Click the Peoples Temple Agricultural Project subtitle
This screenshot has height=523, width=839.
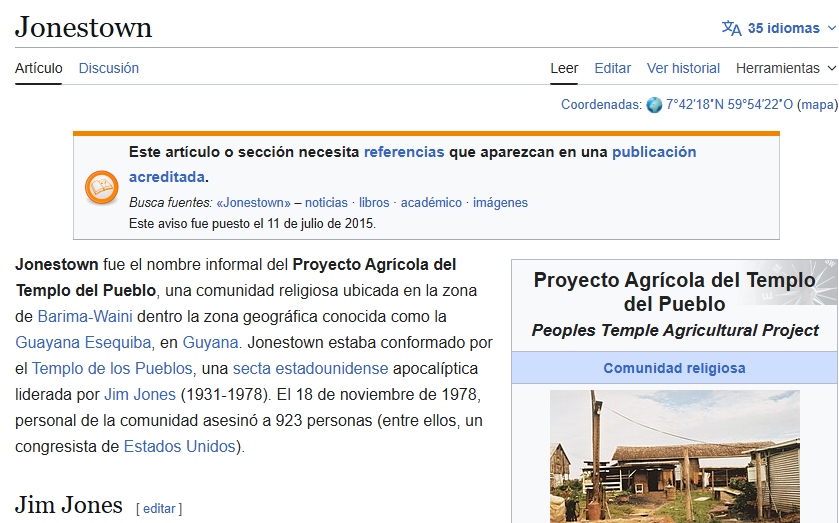[675, 330]
